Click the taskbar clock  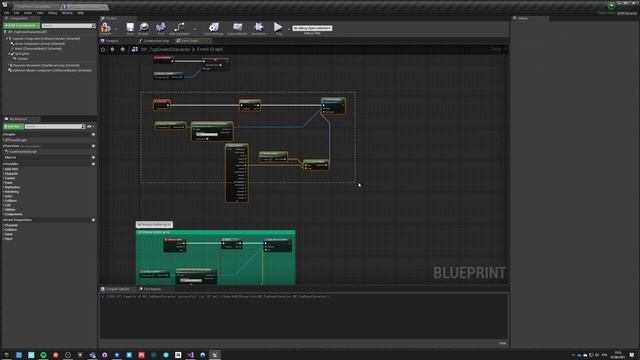(x=618, y=355)
